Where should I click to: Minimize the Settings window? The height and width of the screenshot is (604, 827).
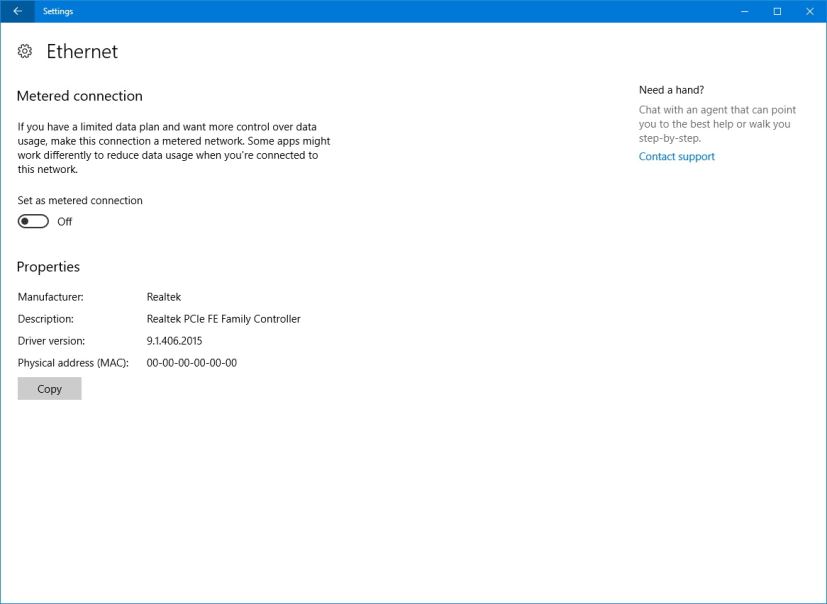pos(743,11)
